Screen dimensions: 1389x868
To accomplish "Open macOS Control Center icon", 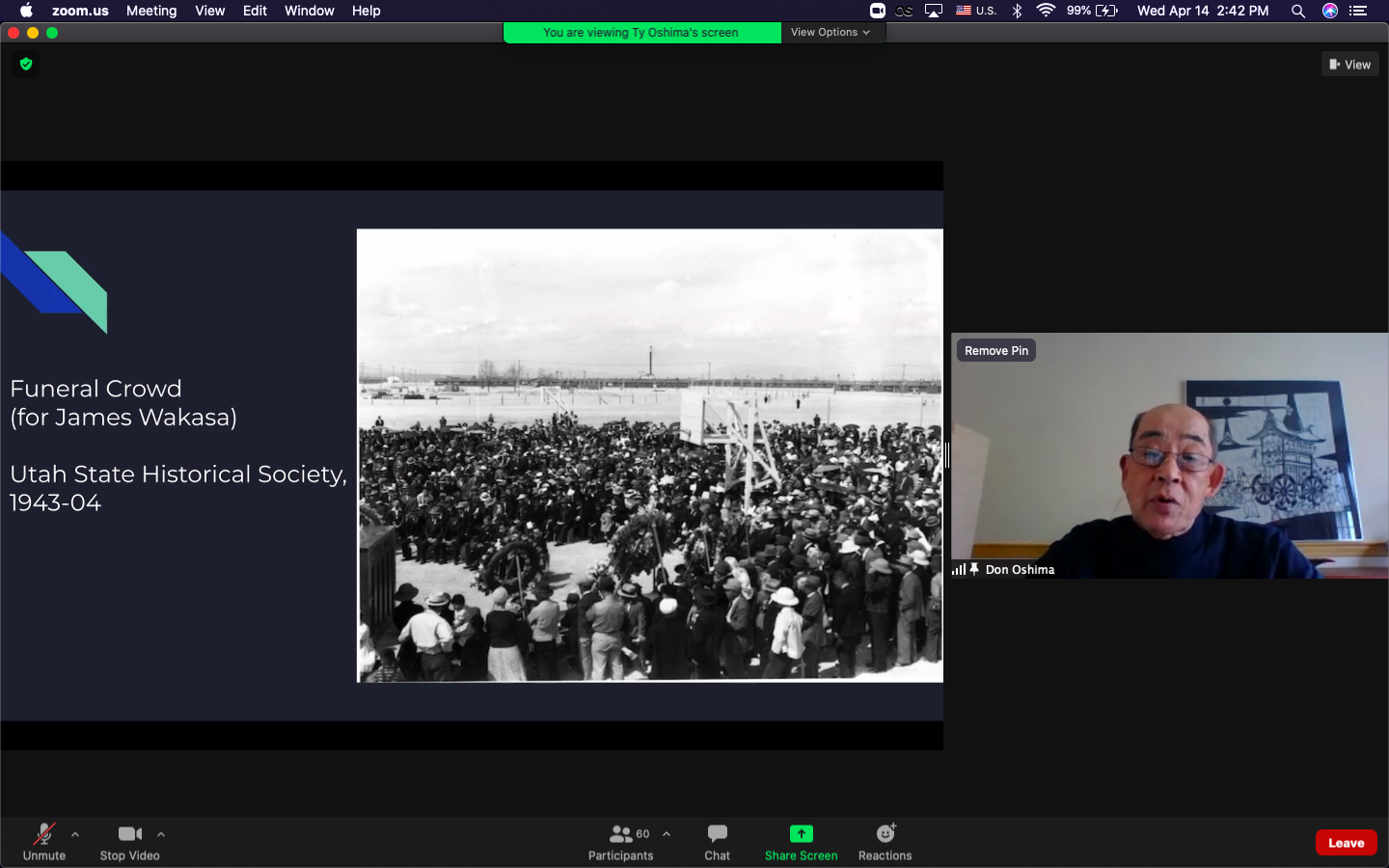I will pos(1358,11).
